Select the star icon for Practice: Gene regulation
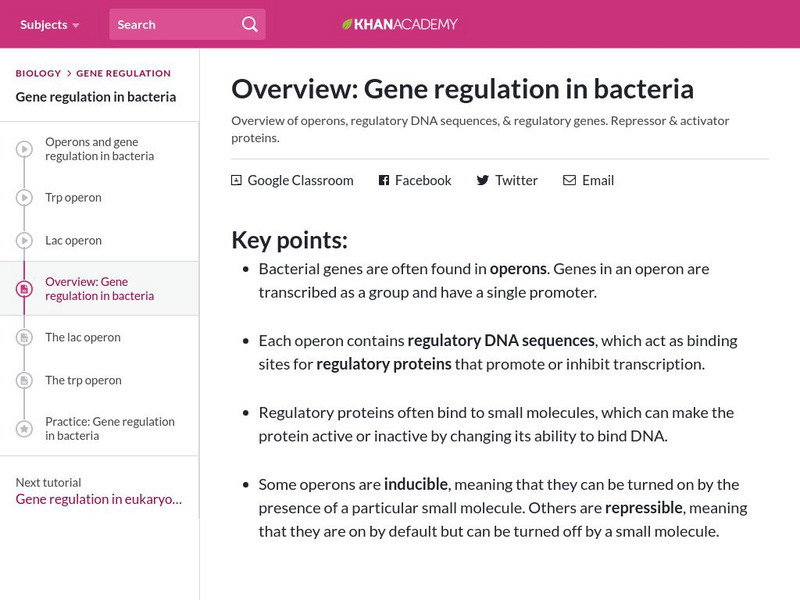Screen dimensions: 800x600 [x=22, y=428]
